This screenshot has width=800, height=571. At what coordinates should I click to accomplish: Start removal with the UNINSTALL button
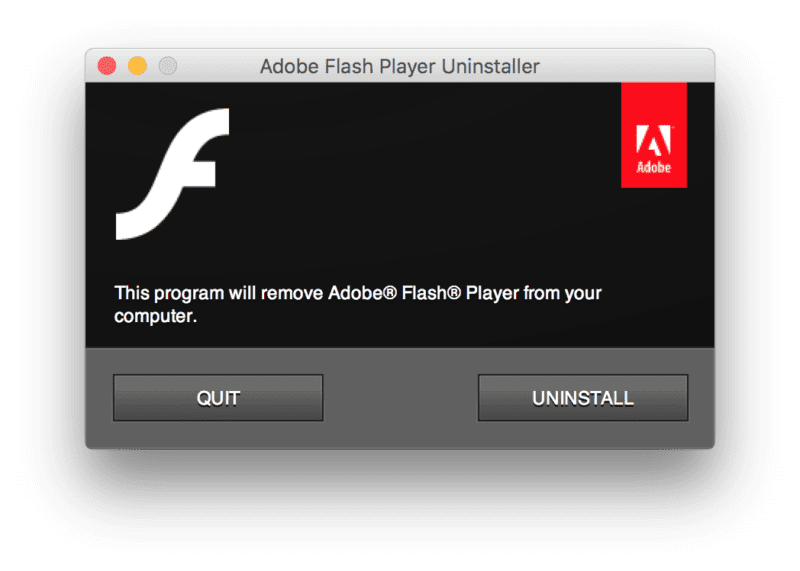coord(583,398)
